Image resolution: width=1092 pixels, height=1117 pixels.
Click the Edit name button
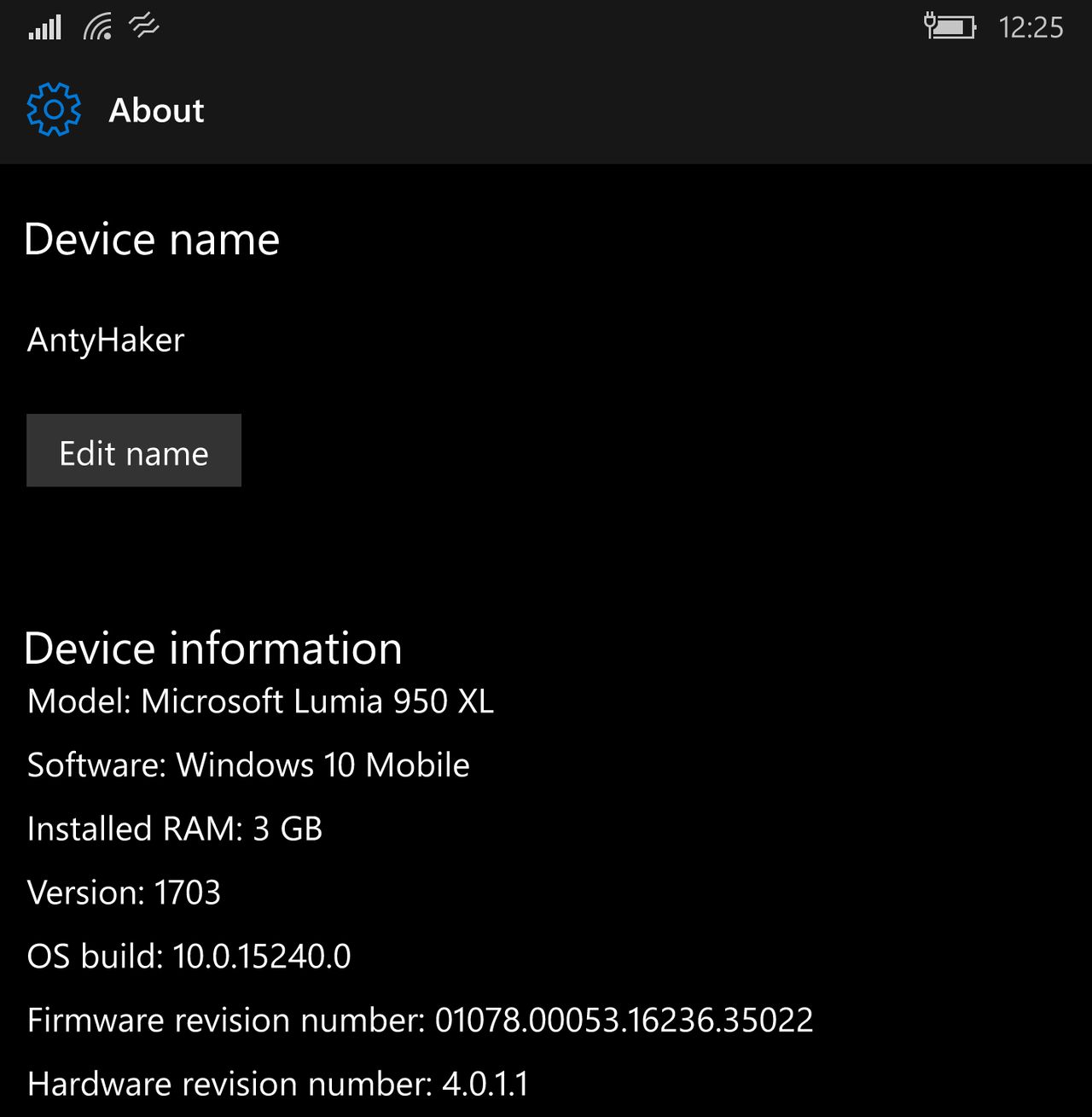click(134, 451)
